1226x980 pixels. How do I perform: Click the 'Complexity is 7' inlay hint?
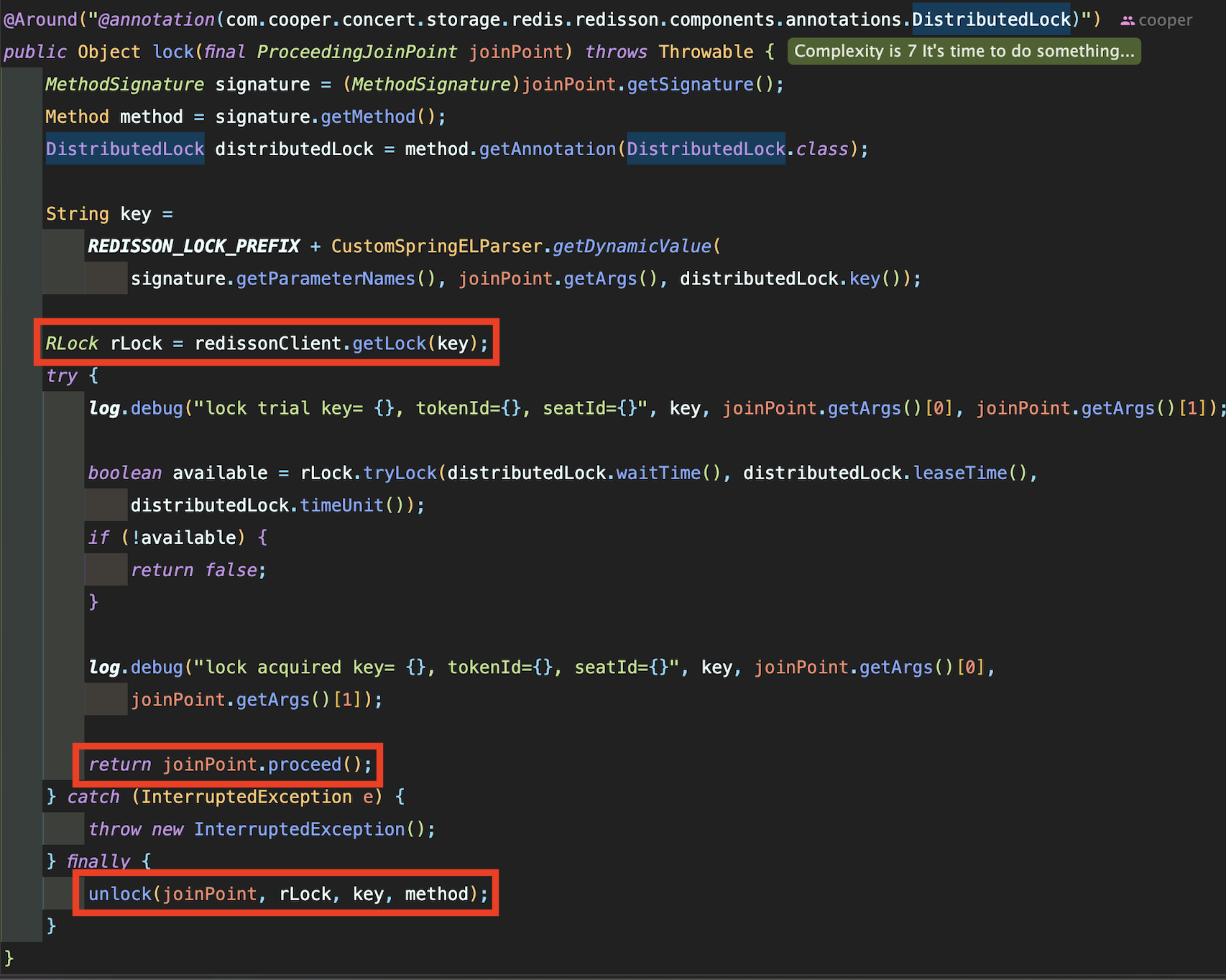[x=964, y=51]
